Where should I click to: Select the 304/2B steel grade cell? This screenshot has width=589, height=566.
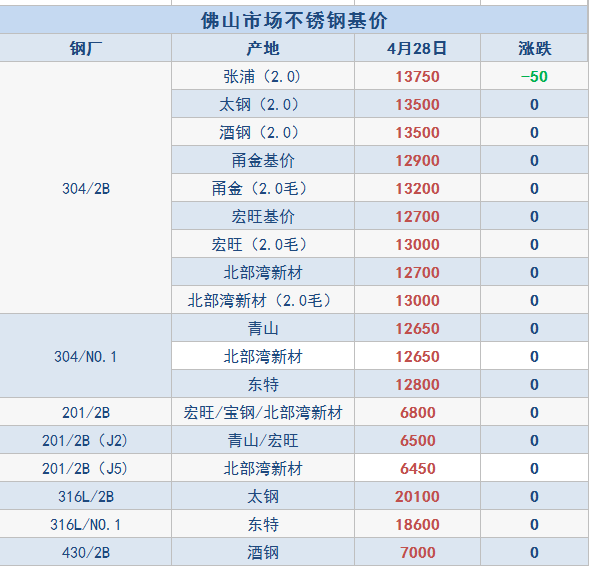coord(86,189)
